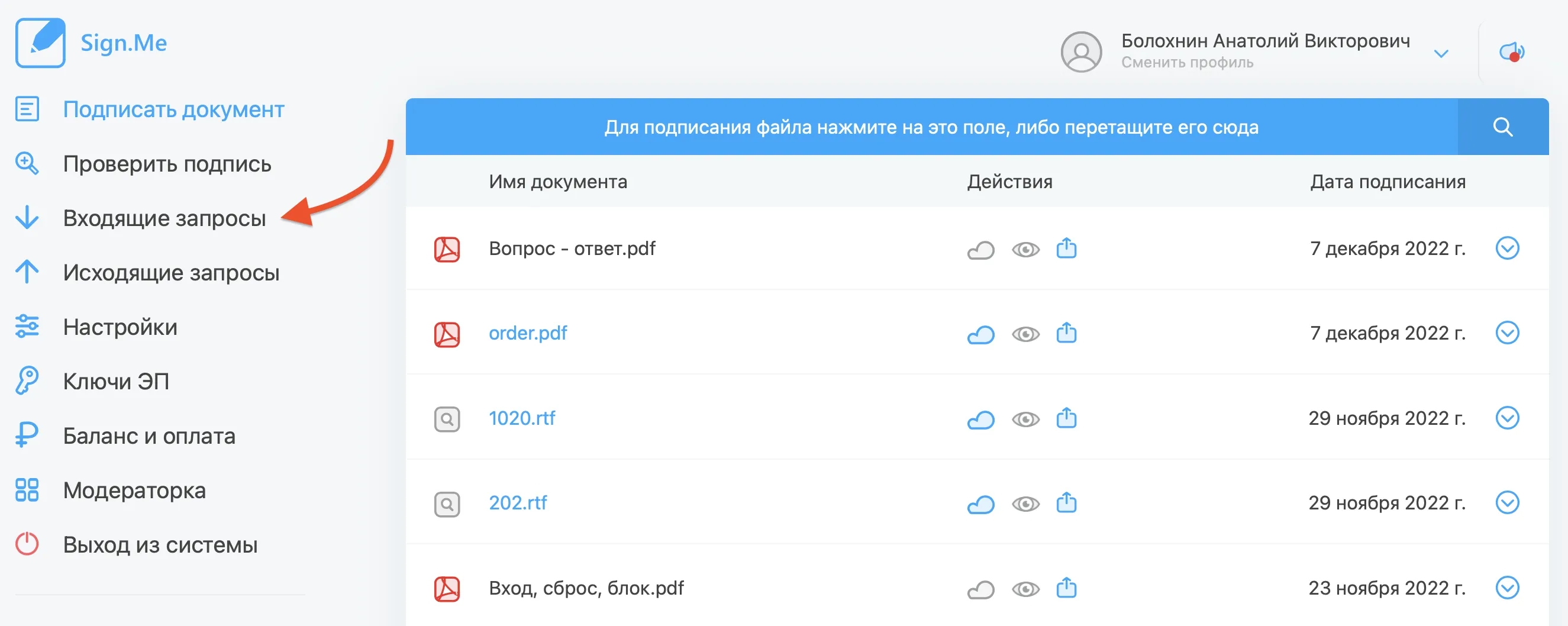
Task: Preview 202.rtf using eye icon
Action: point(1025,504)
